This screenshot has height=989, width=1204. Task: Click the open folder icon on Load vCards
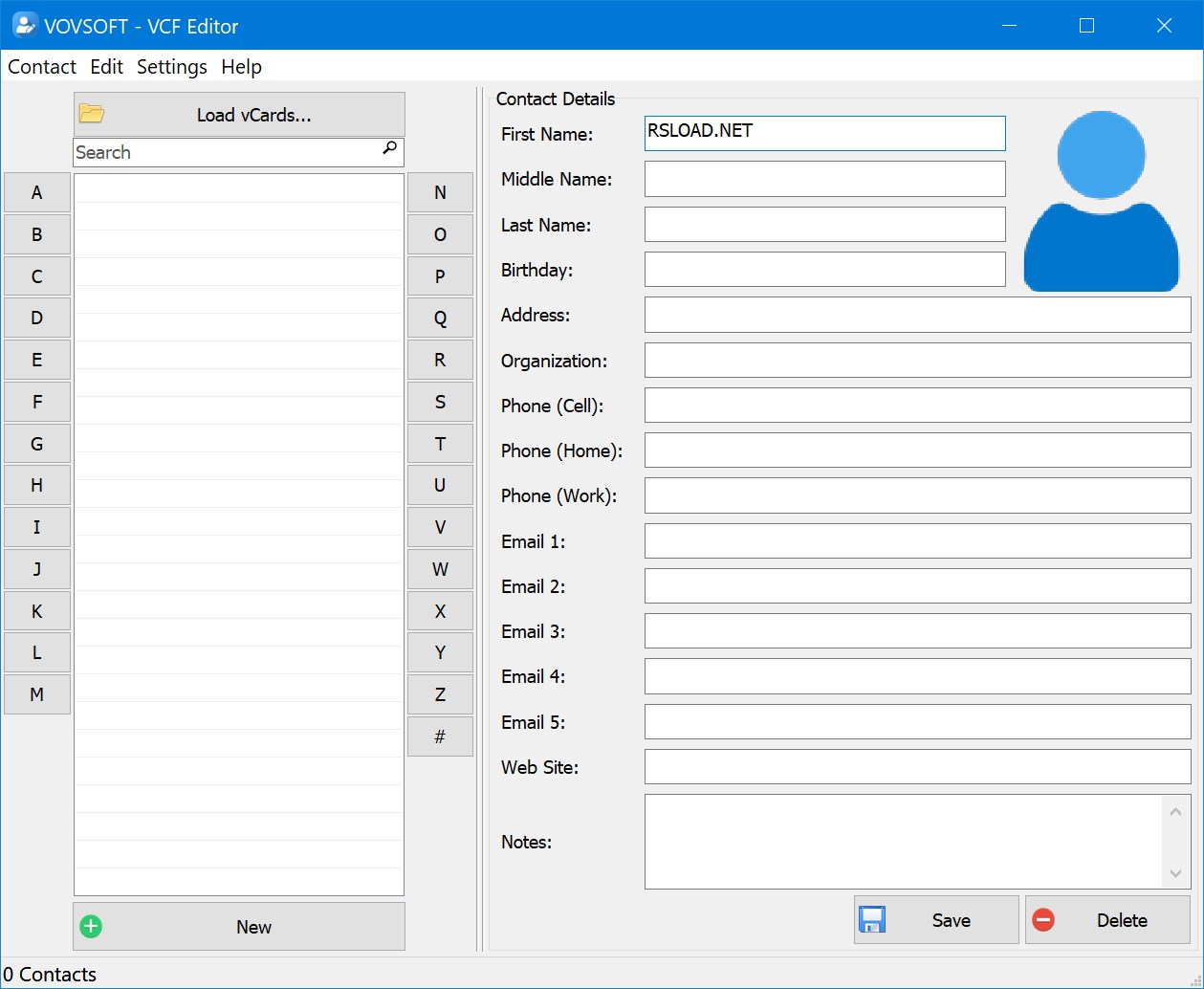point(91,113)
